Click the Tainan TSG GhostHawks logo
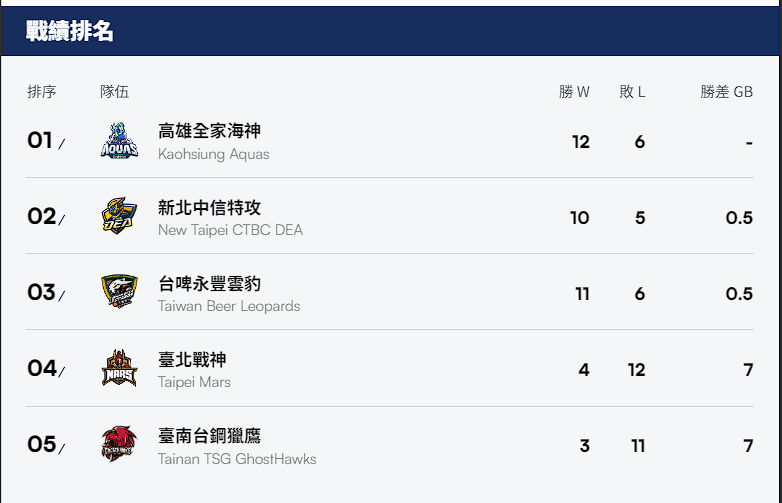782x503 pixels. pos(119,445)
